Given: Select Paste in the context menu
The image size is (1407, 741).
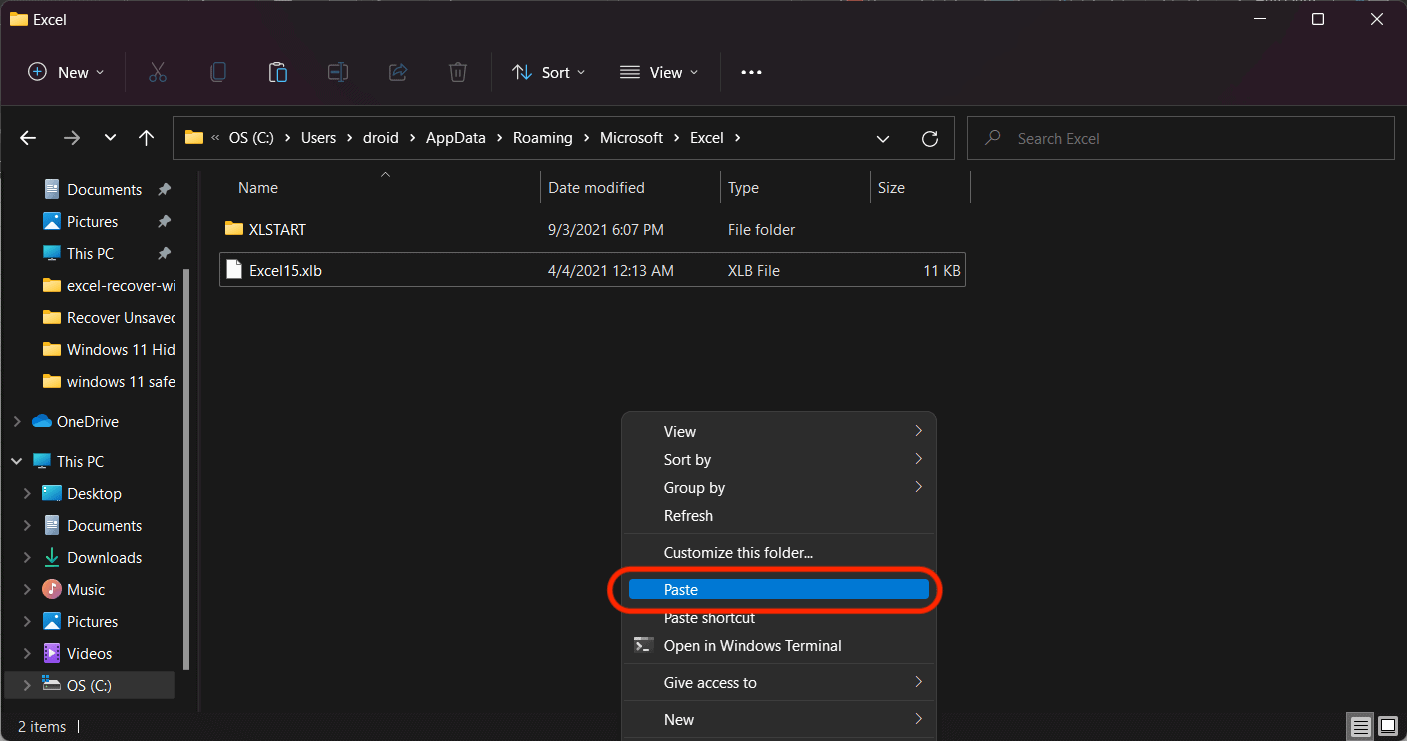Looking at the screenshot, I should (x=779, y=590).
